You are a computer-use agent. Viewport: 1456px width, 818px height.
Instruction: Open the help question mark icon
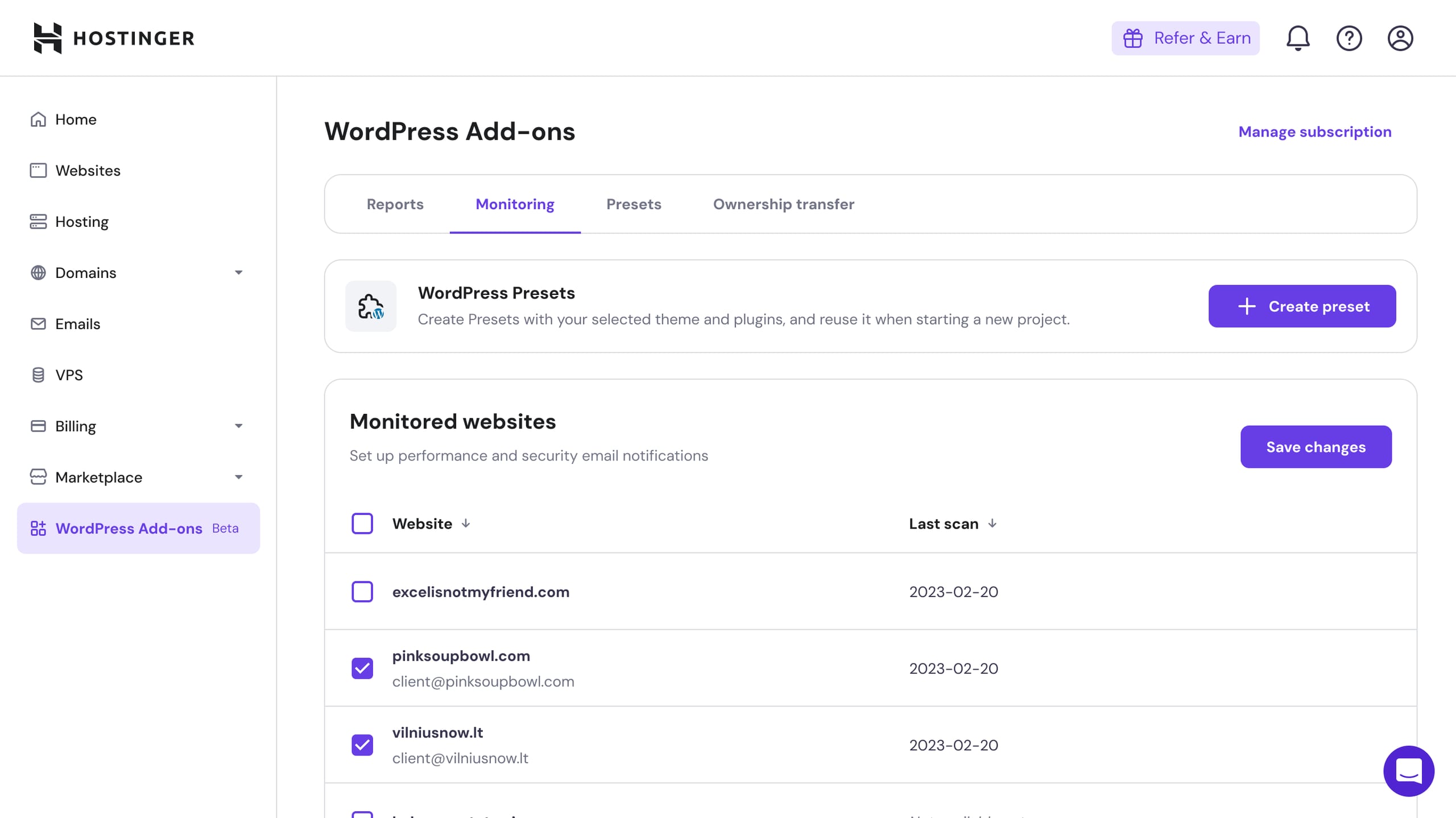[1349, 38]
